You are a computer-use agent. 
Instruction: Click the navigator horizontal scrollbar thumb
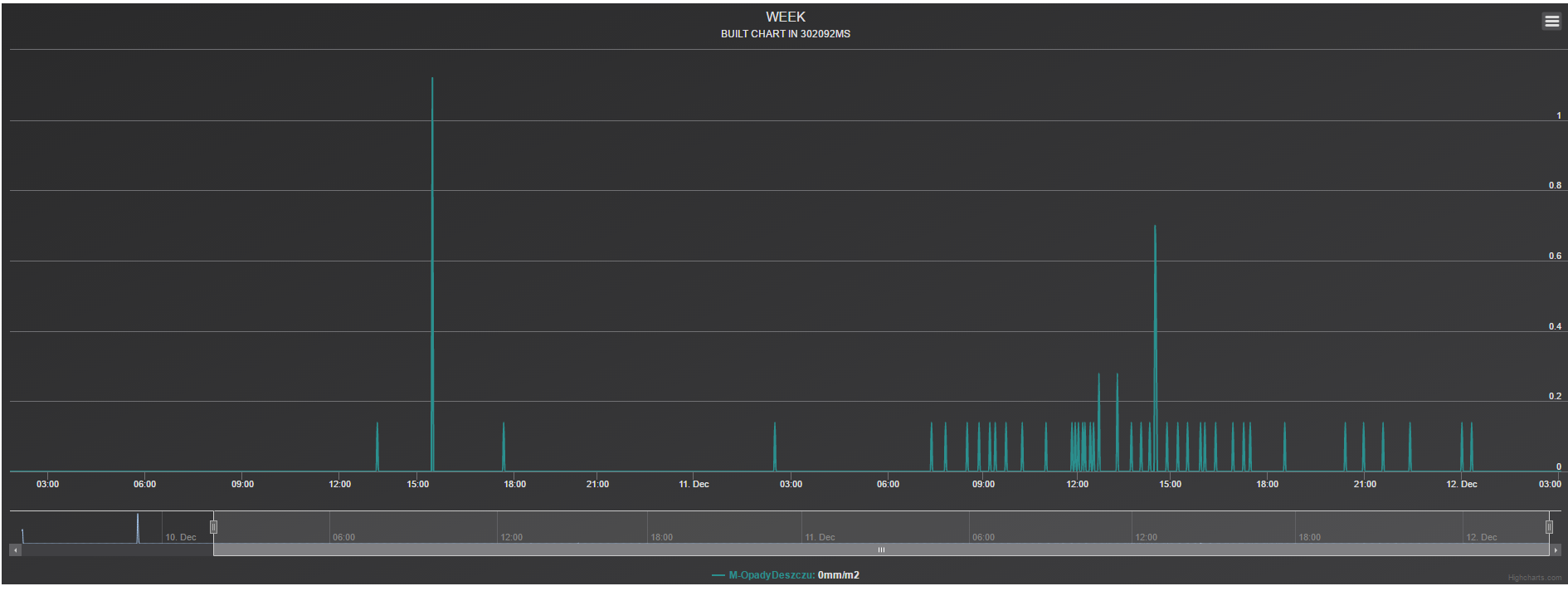(881, 549)
